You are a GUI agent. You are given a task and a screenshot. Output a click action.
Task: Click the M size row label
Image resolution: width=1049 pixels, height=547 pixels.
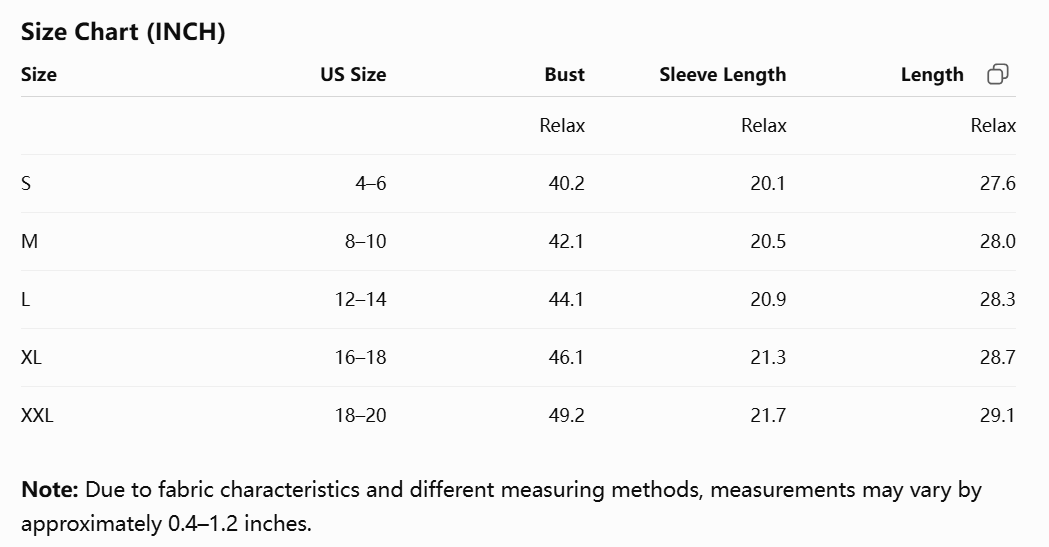29,241
